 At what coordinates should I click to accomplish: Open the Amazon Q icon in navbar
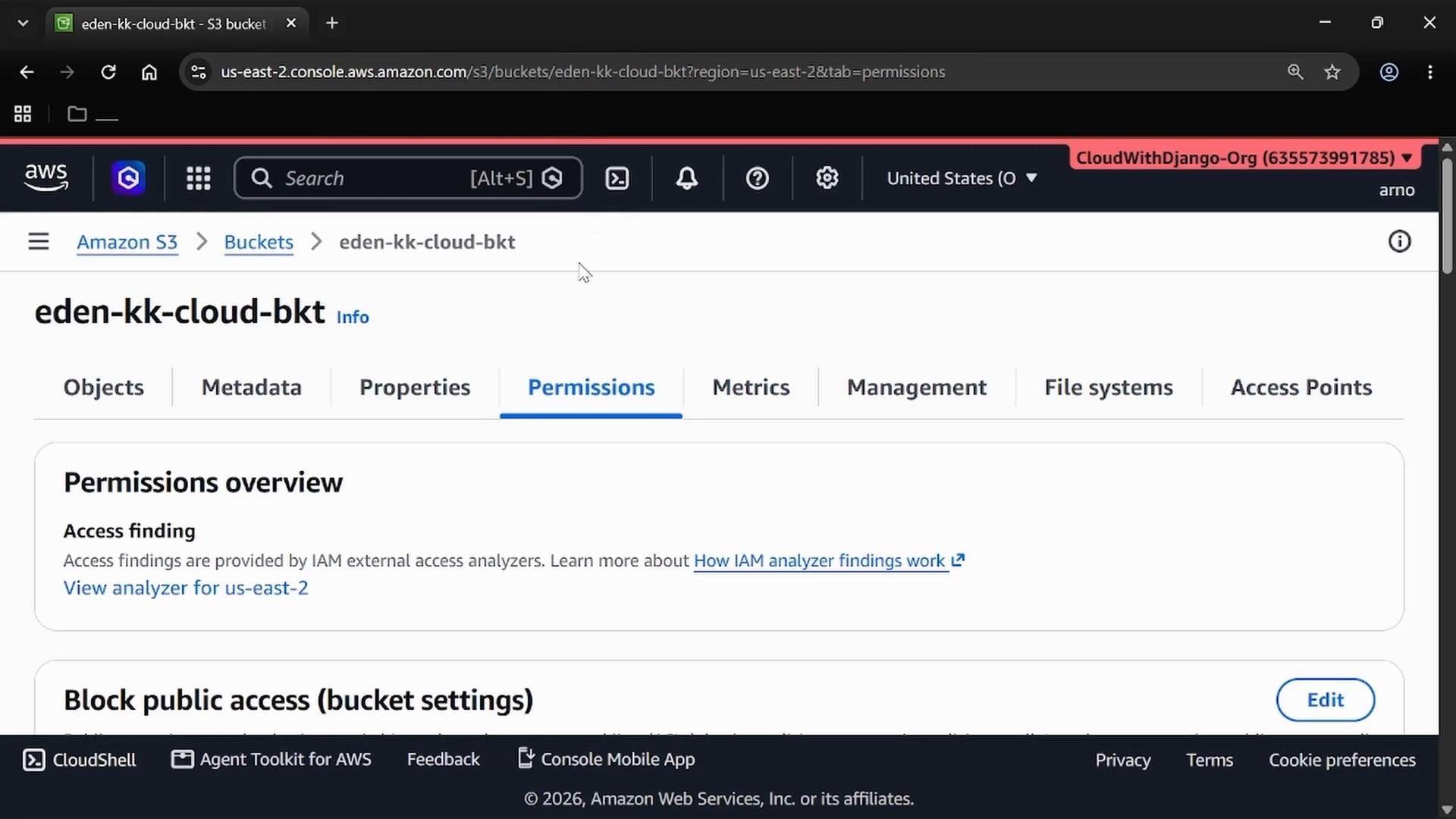(x=128, y=178)
